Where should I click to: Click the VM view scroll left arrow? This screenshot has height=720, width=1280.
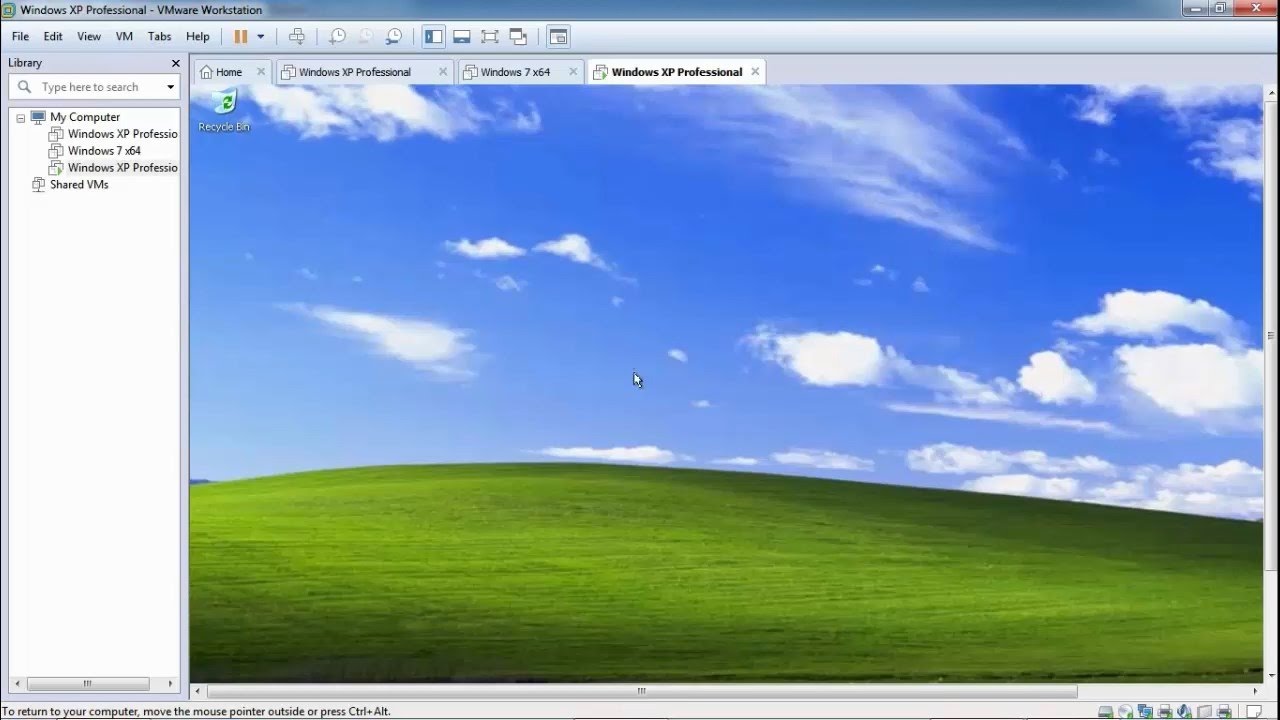coord(198,690)
